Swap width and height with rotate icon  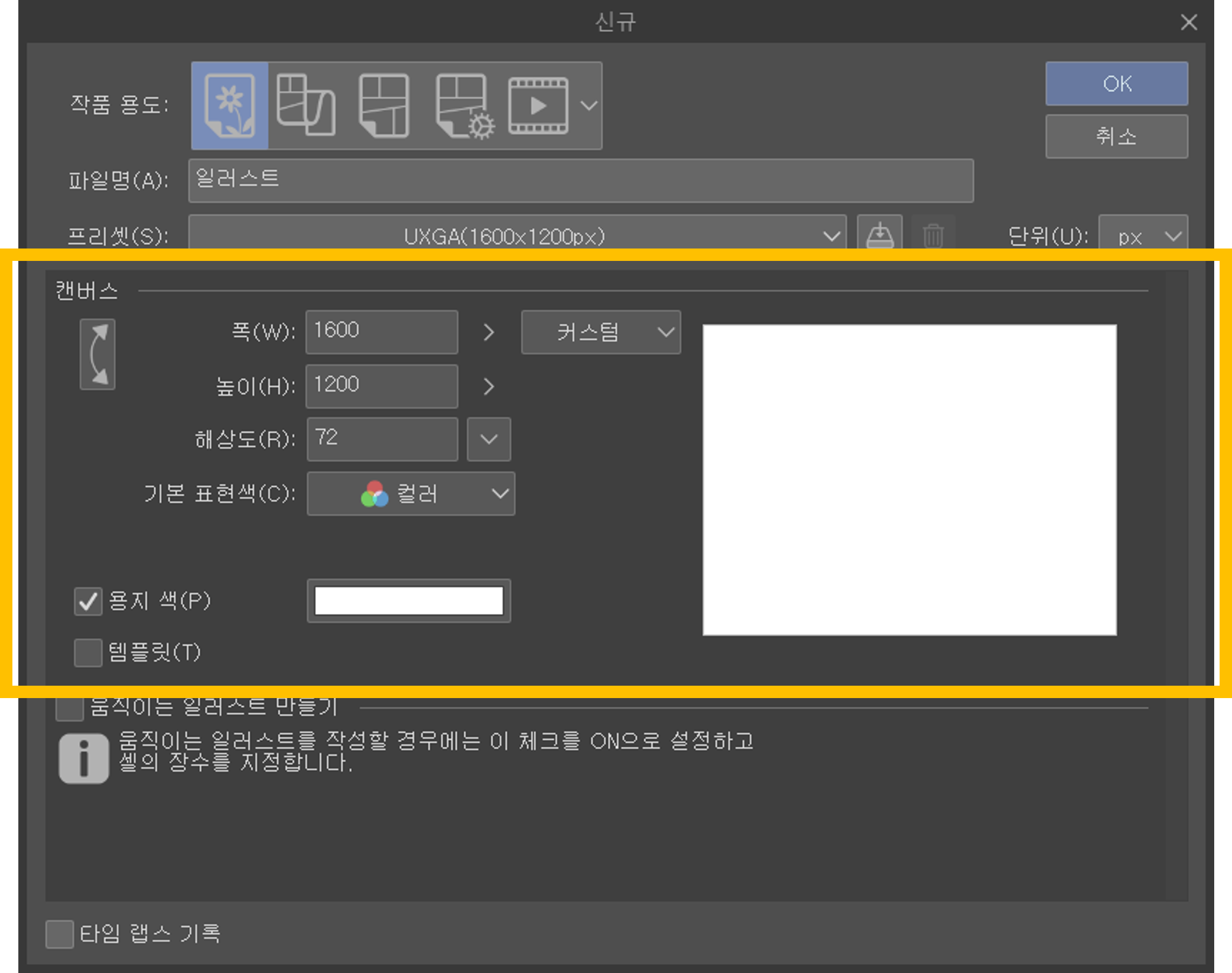coord(98,354)
